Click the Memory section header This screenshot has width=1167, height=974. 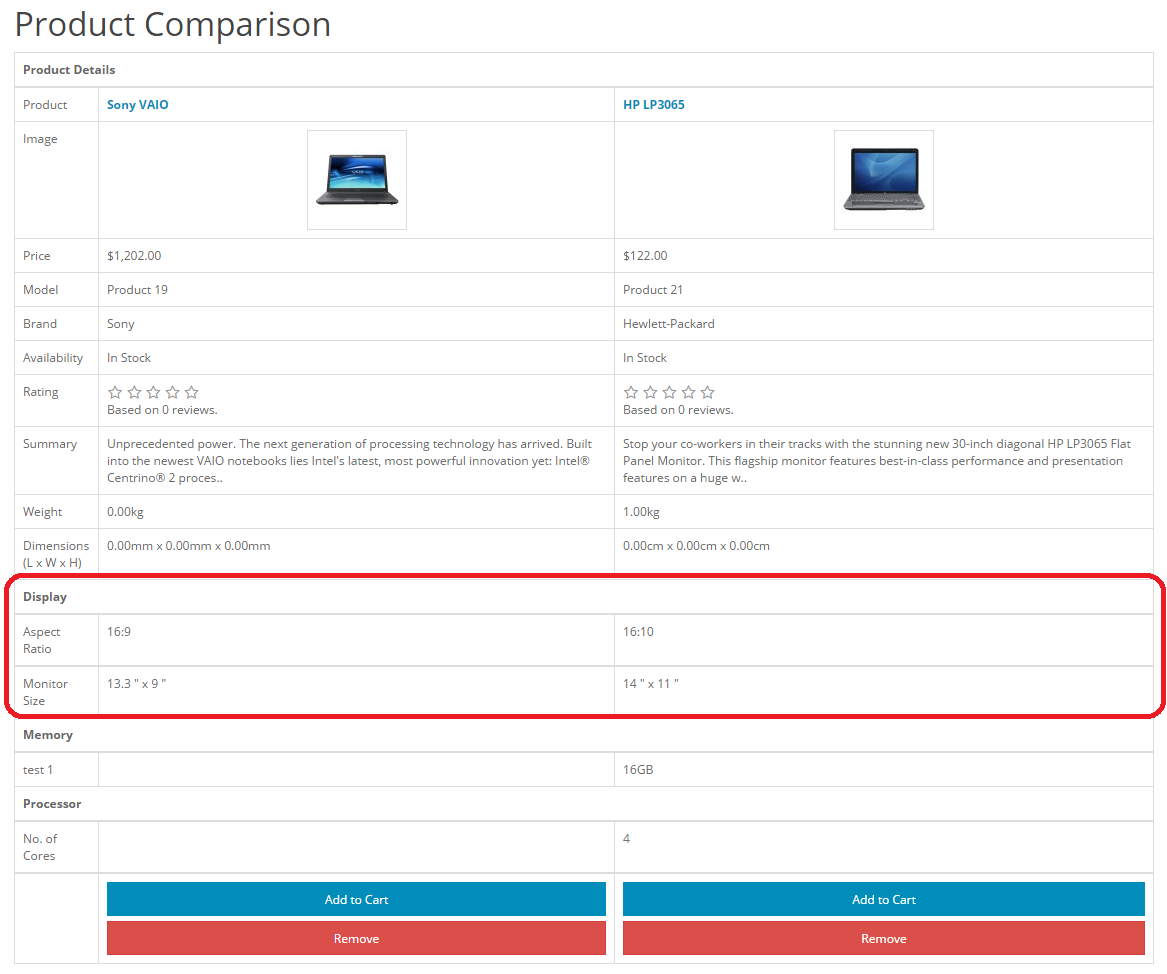click(48, 735)
